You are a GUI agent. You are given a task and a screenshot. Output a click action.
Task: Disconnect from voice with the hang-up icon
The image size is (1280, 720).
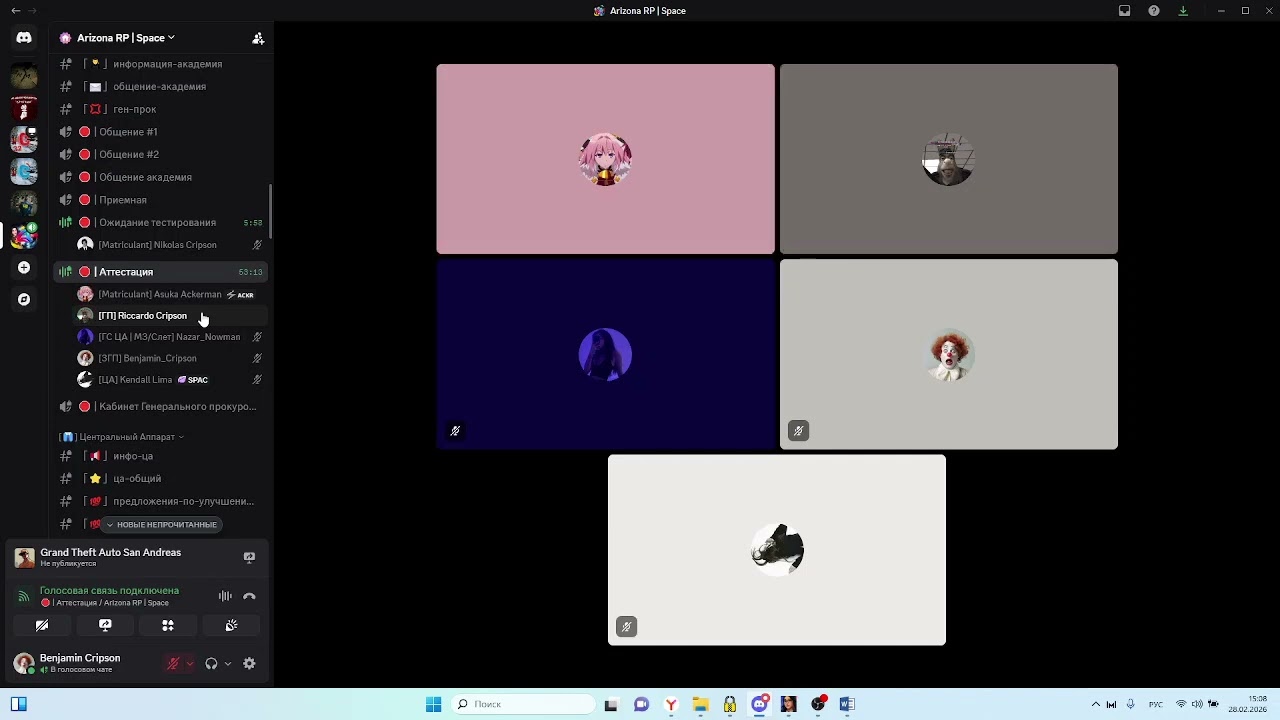pos(249,596)
